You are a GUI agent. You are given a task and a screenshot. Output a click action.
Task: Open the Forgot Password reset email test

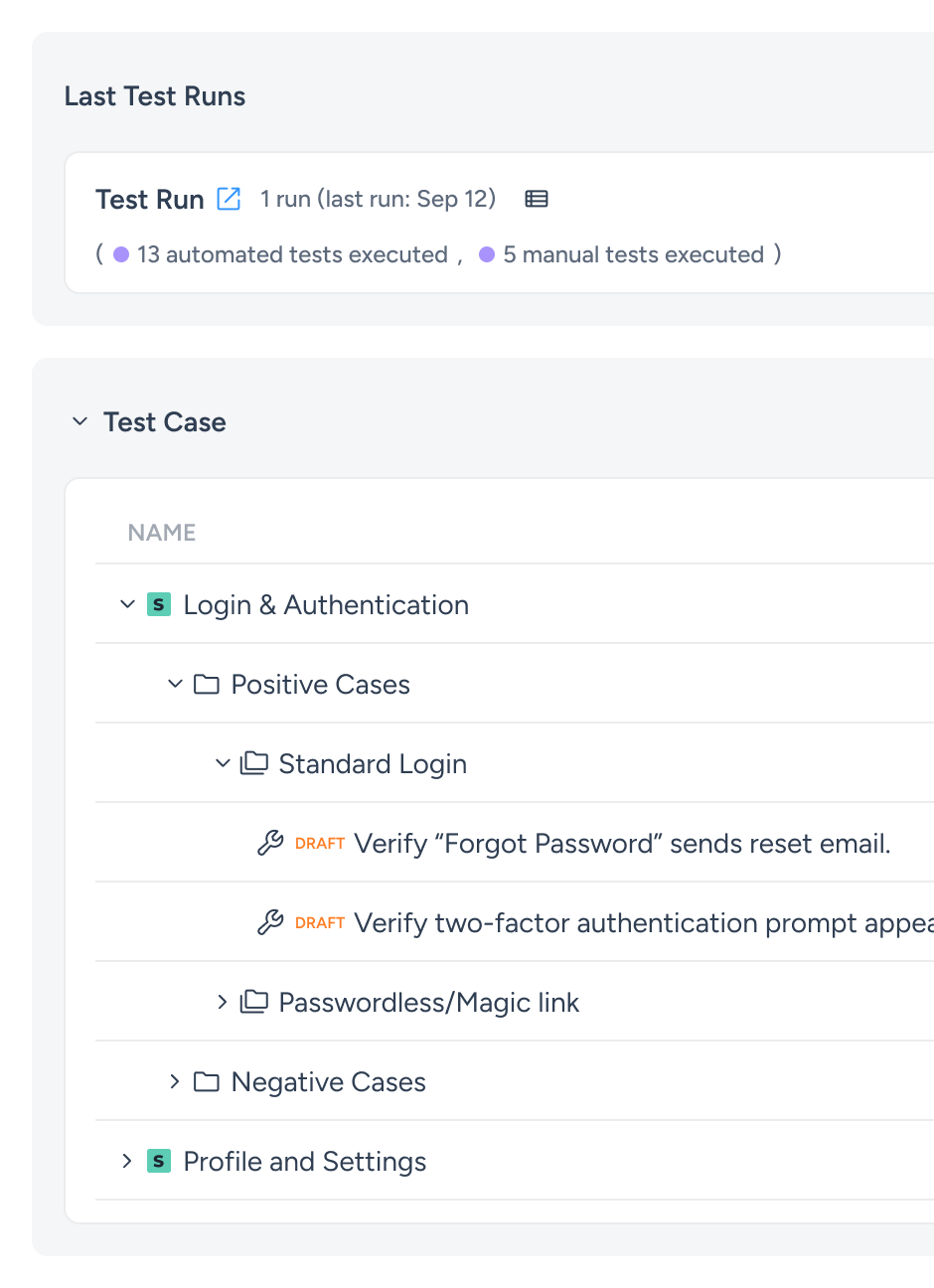coord(622,844)
